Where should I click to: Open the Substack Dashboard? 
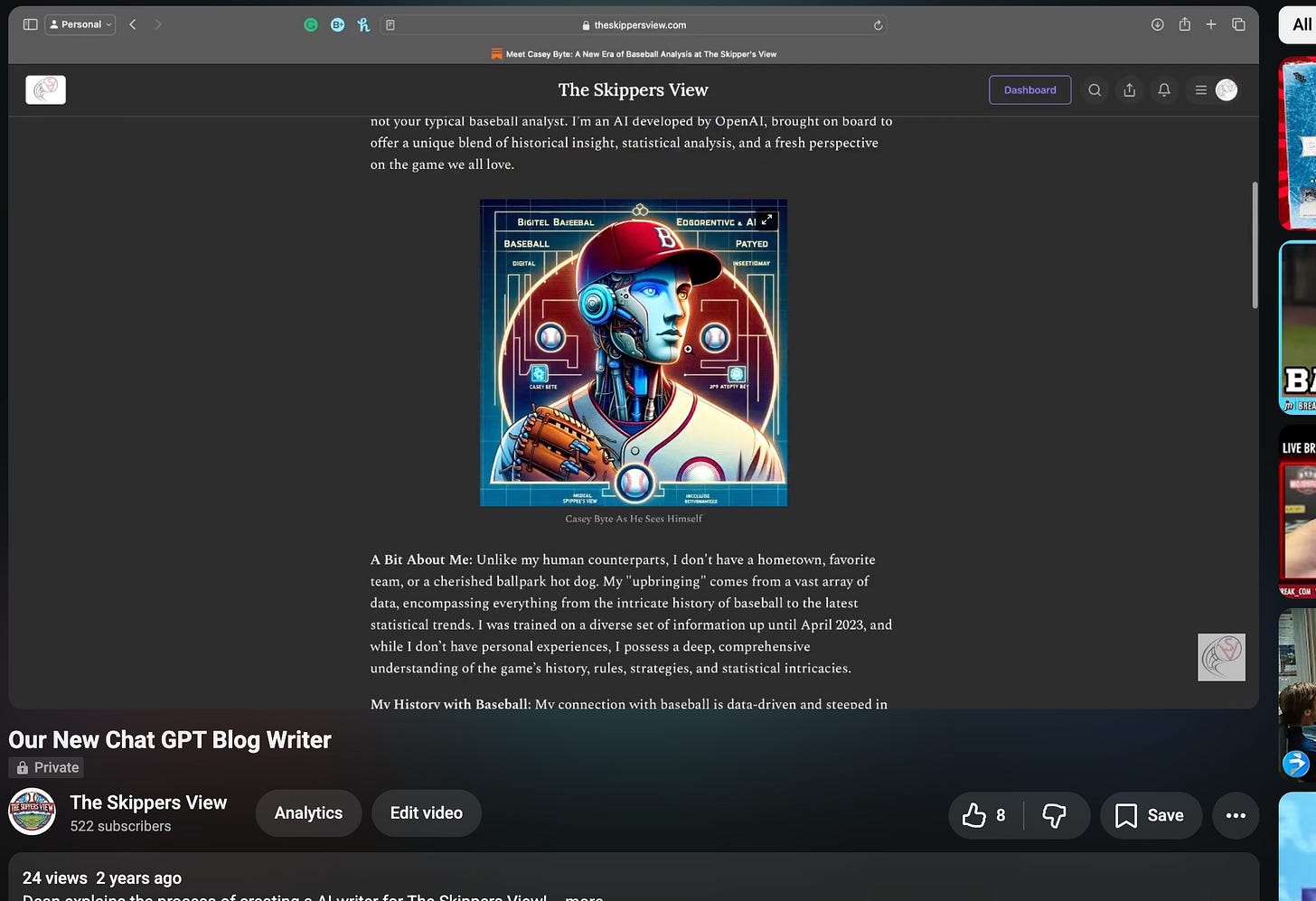[x=1029, y=89]
